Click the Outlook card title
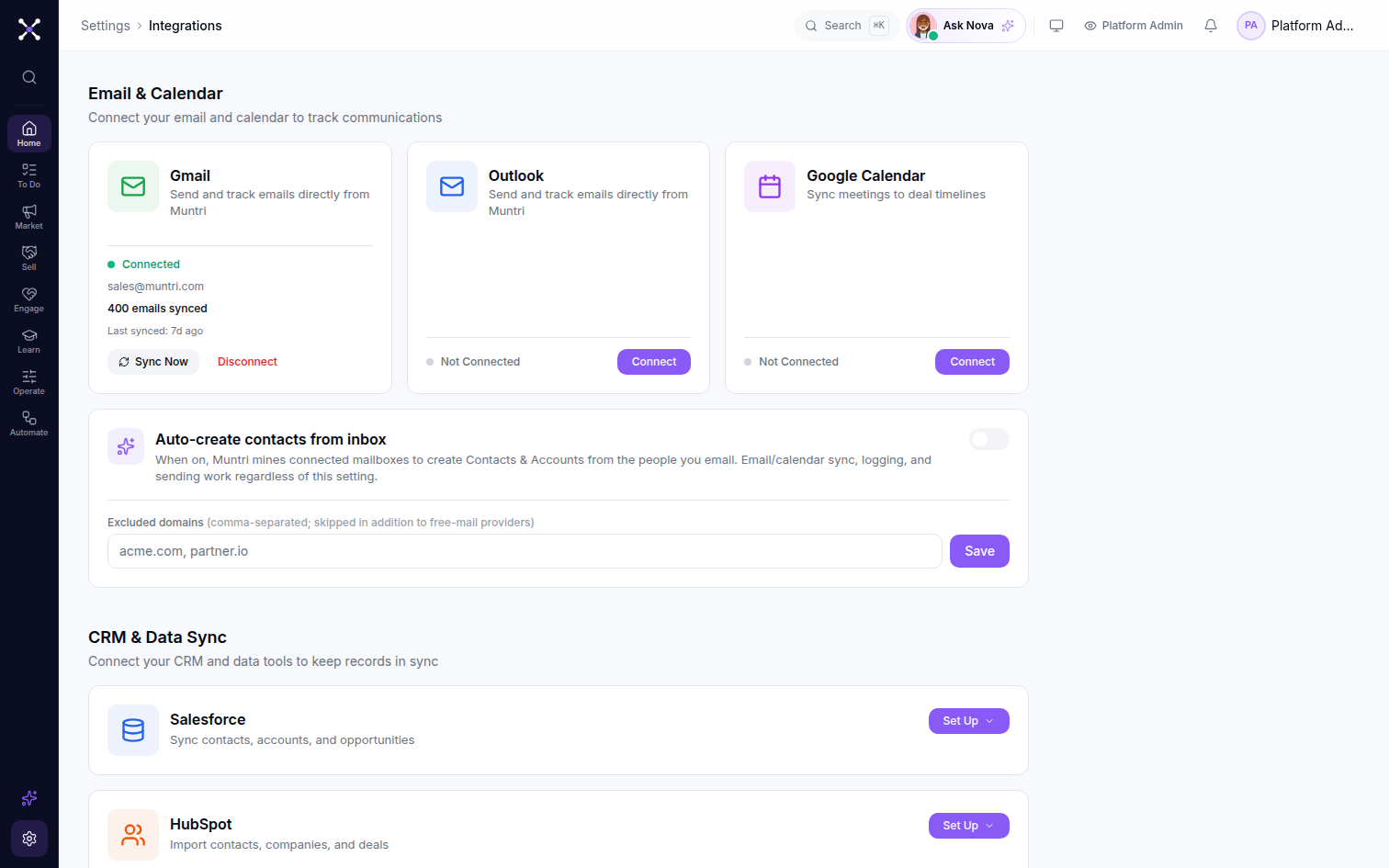The height and width of the screenshot is (868, 1389). [516, 175]
